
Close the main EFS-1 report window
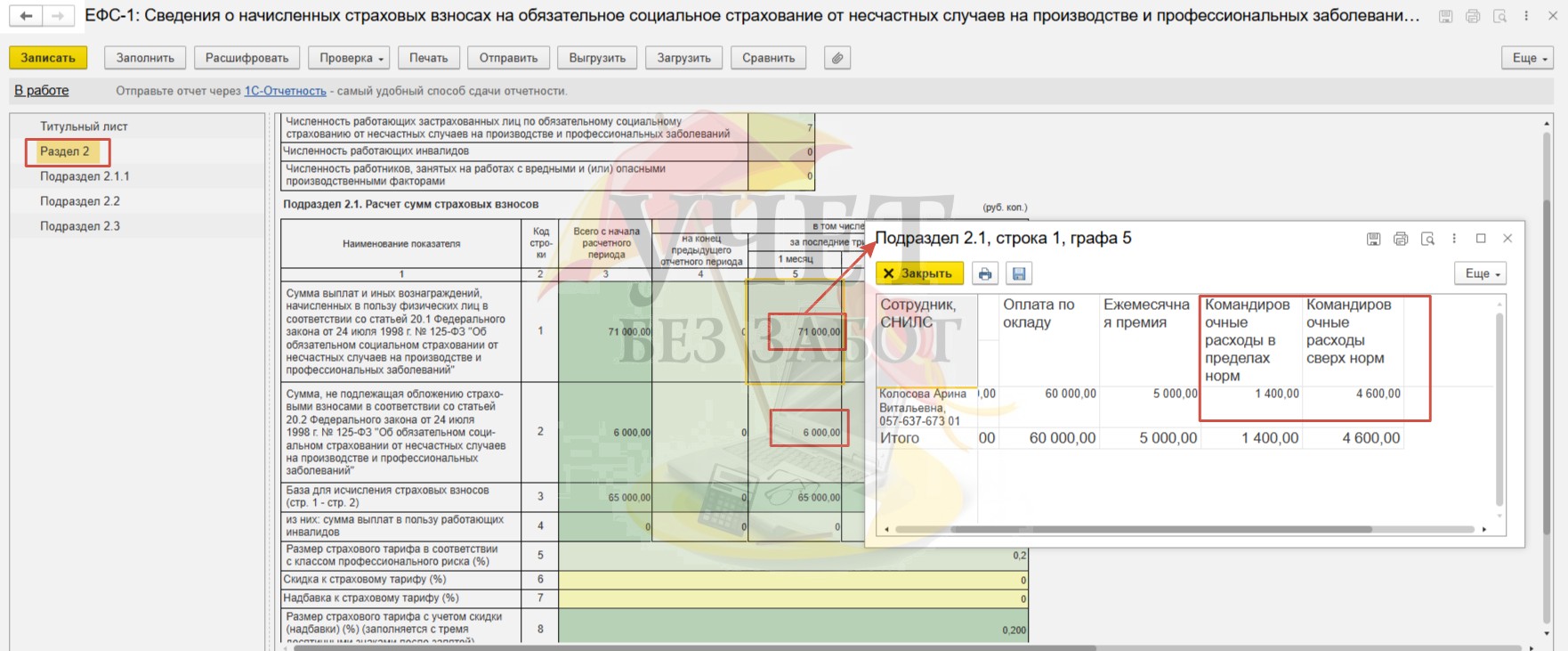click(1553, 16)
